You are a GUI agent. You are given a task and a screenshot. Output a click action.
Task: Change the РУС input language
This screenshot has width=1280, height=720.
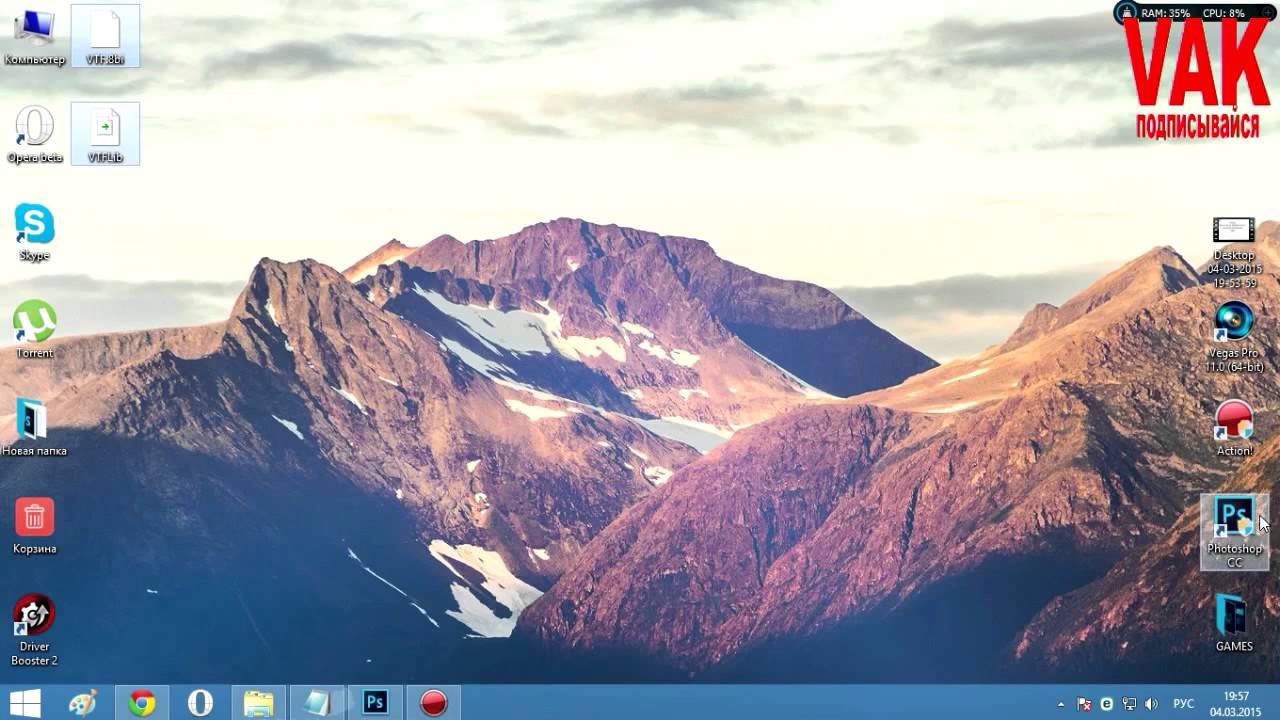tap(1183, 704)
